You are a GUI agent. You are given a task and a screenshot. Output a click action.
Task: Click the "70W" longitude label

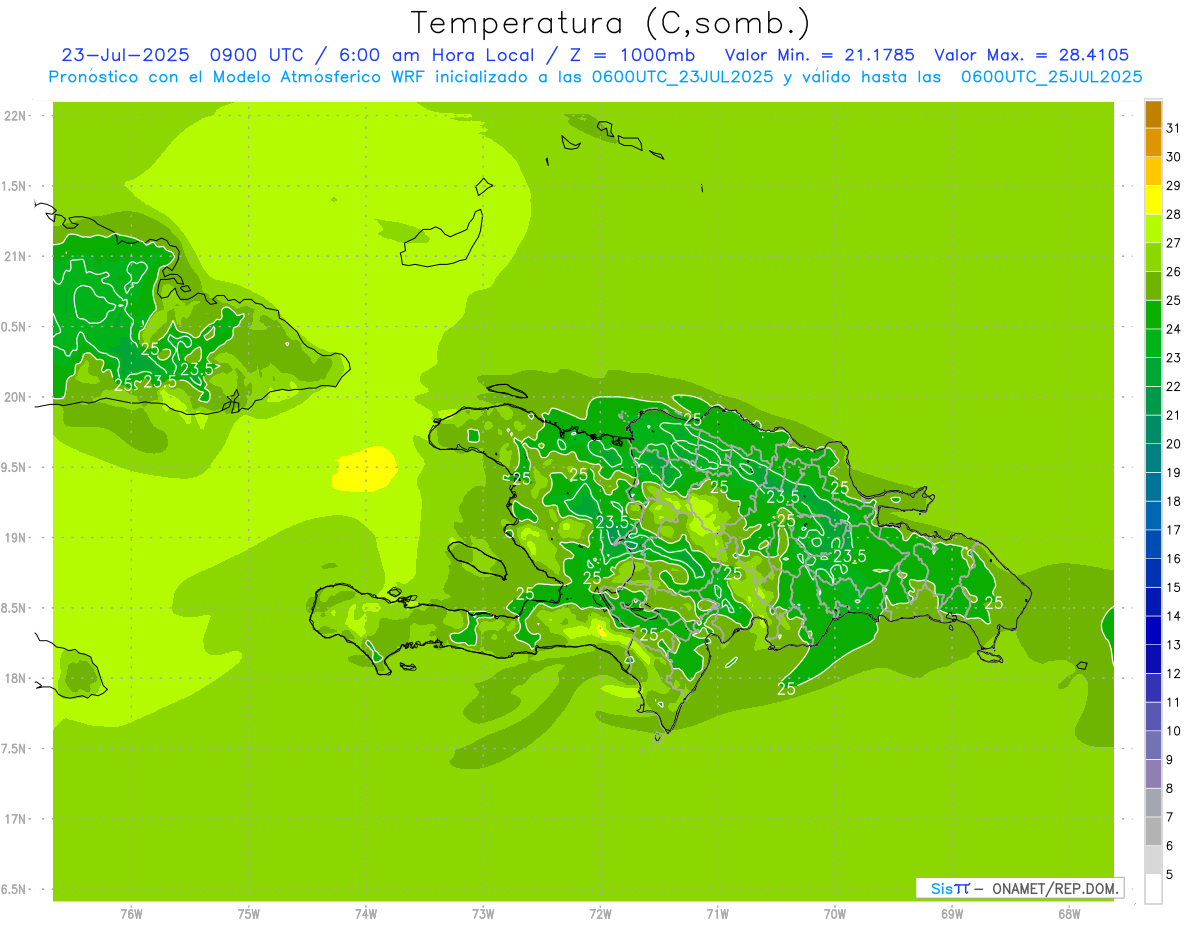[835, 913]
